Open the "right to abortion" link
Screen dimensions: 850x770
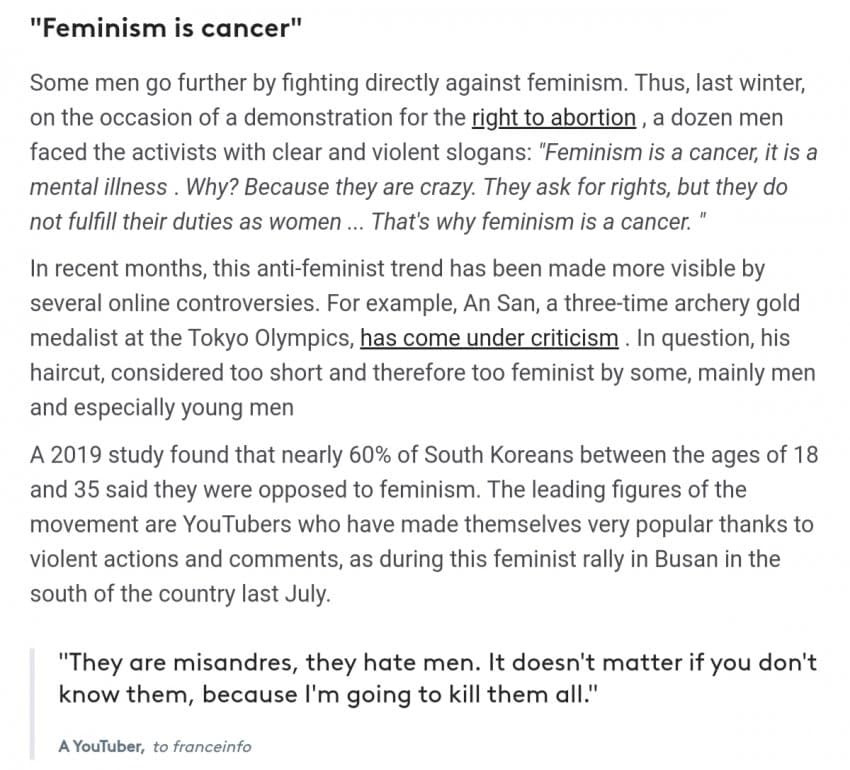point(553,118)
